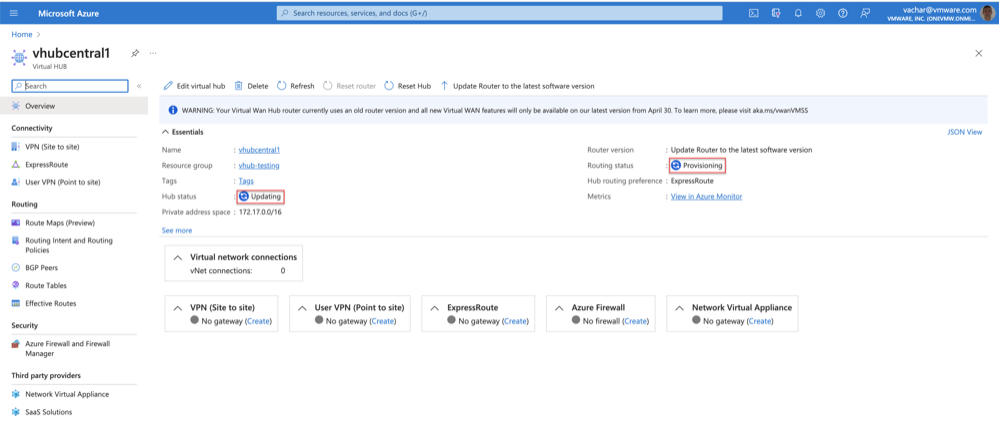Collapse the Virtual network connections card
Viewport: 999px width, 424px height.
178,257
